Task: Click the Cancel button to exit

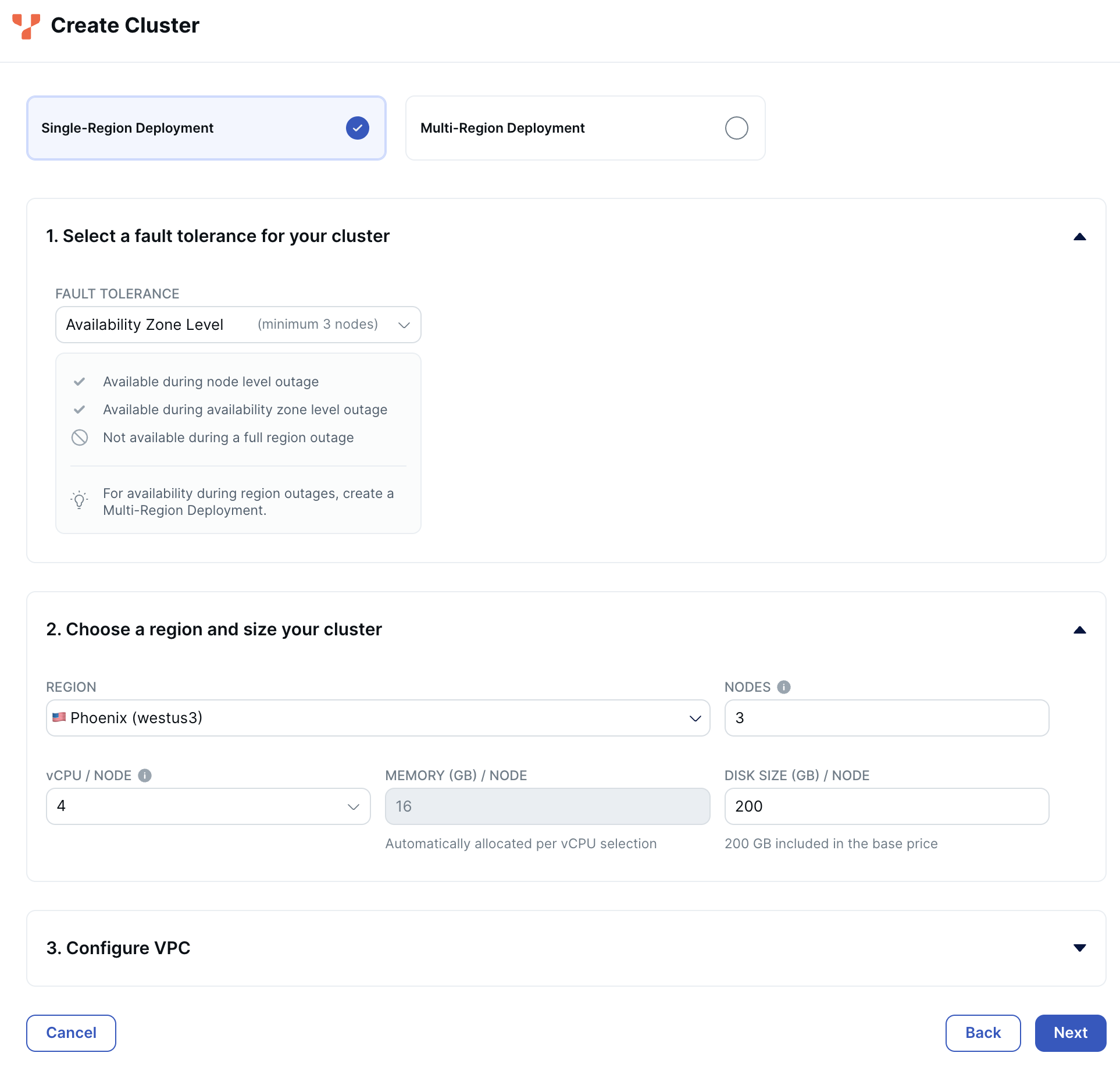Action: pyautogui.click(x=71, y=1033)
